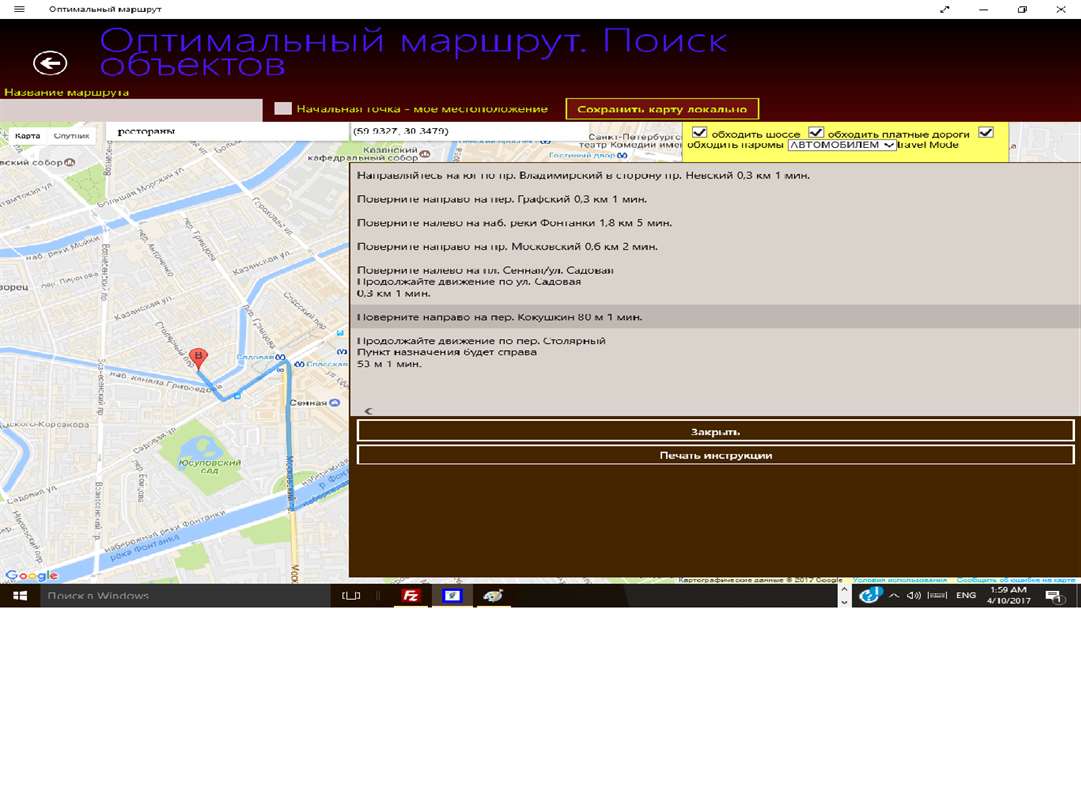The width and height of the screenshot is (1081, 810).
Task: Open the clock showing 1:59 AM
Action: point(1008,595)
